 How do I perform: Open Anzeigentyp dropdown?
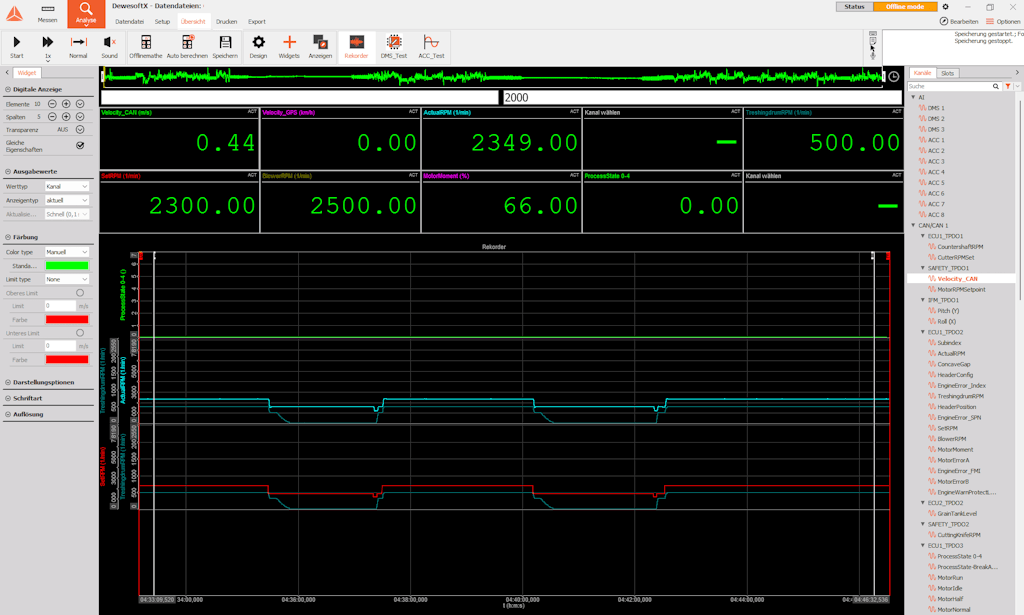pos(67,200)
